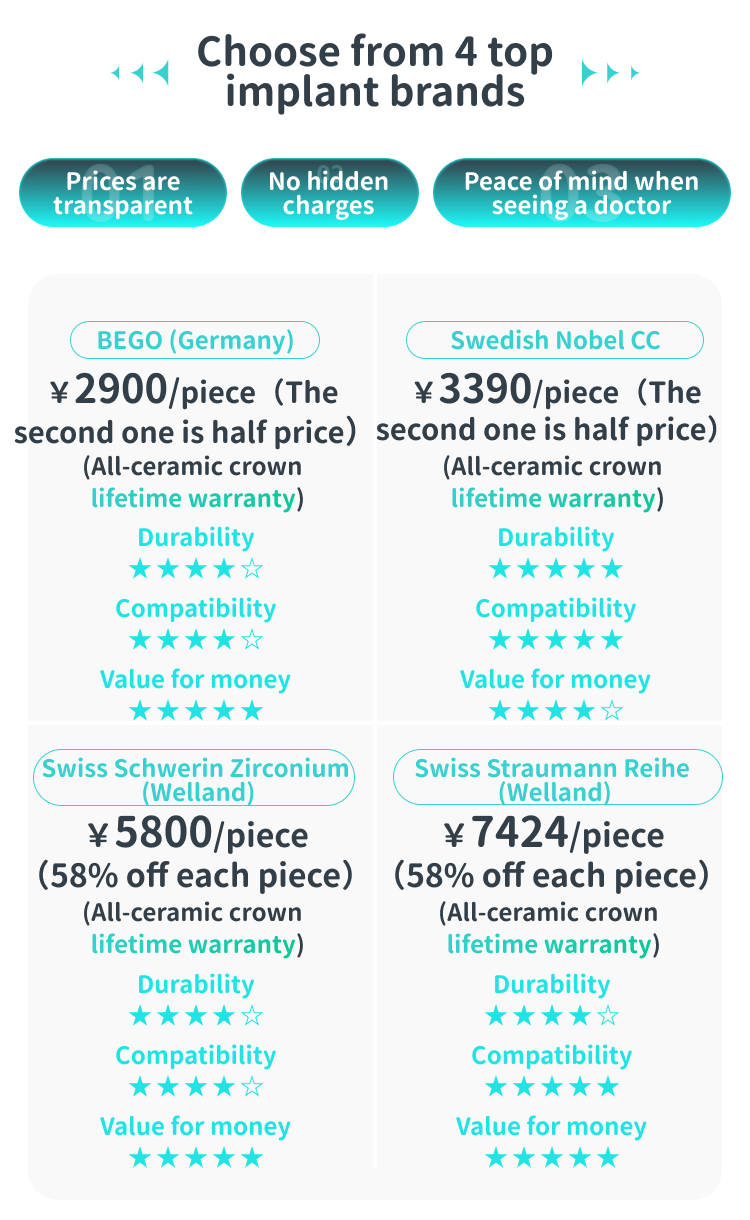Click the ¥5800/piece price
This screenshot has width=750, height=1220.
click(197, 833)
